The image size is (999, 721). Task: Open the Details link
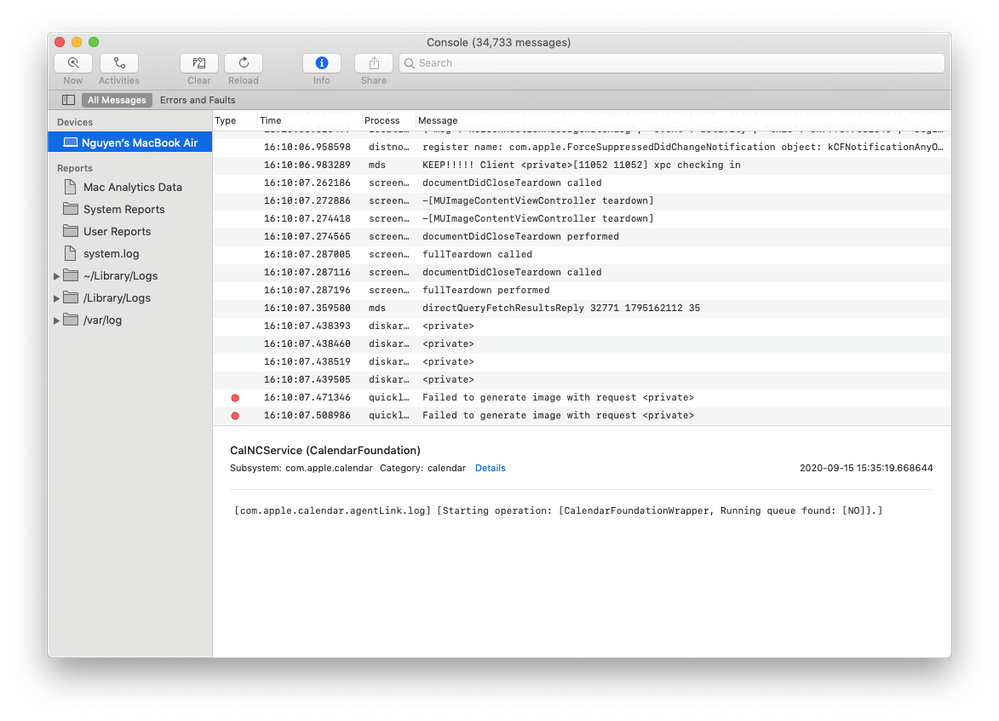(490, 468)
